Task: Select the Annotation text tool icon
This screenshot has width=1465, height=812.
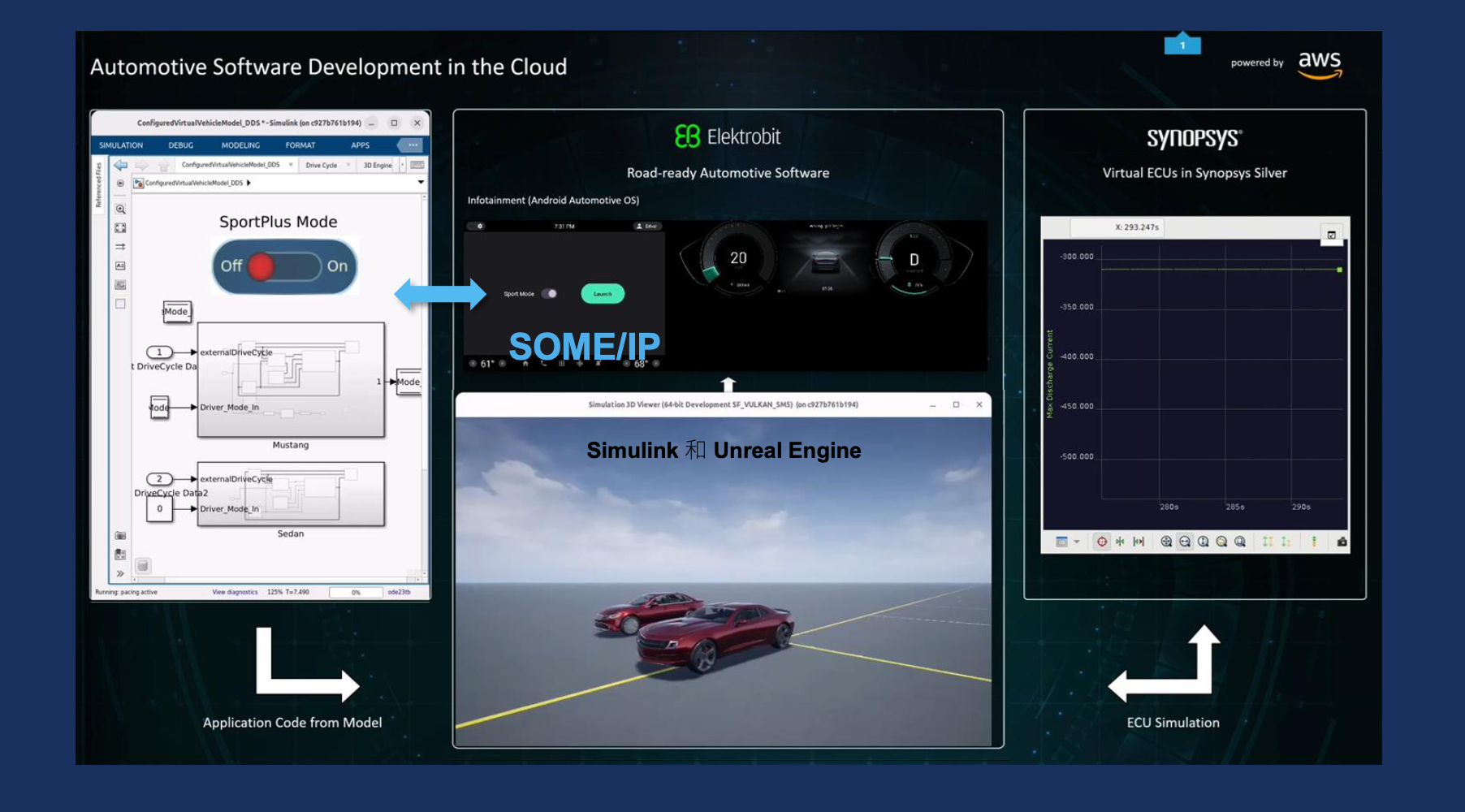Action: 120,266
